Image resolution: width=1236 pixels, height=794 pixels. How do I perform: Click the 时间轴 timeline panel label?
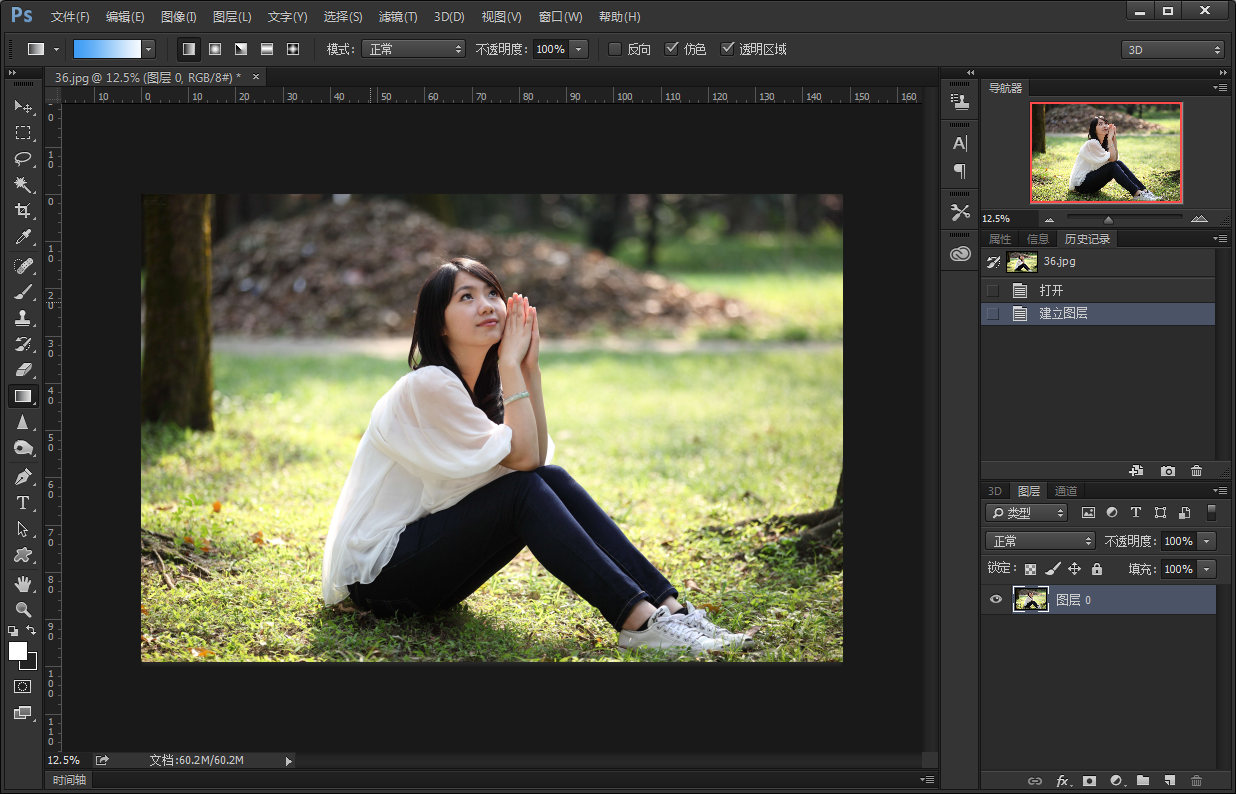coord(69,780)
